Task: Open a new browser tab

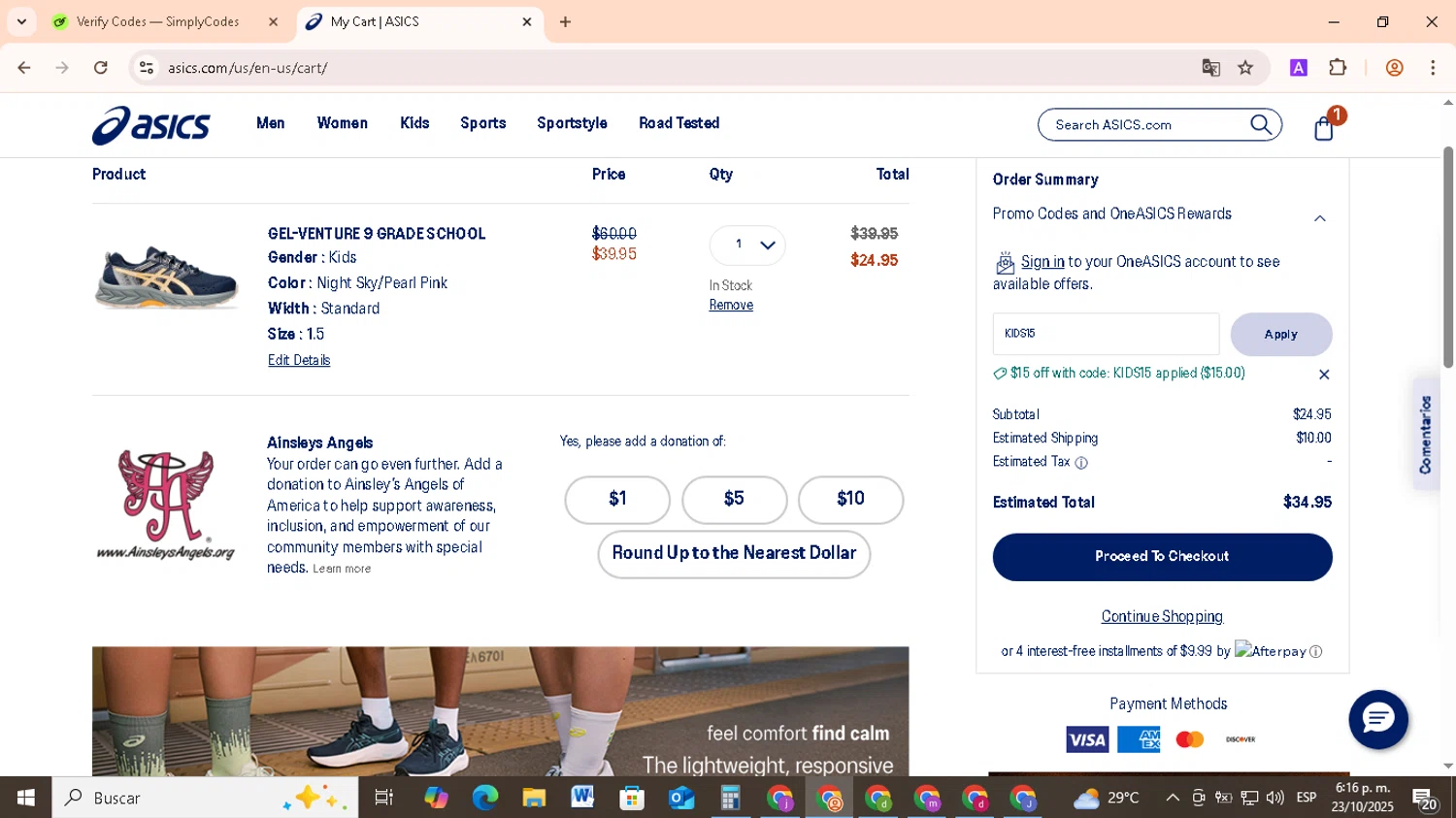Action: click(565, 21)
